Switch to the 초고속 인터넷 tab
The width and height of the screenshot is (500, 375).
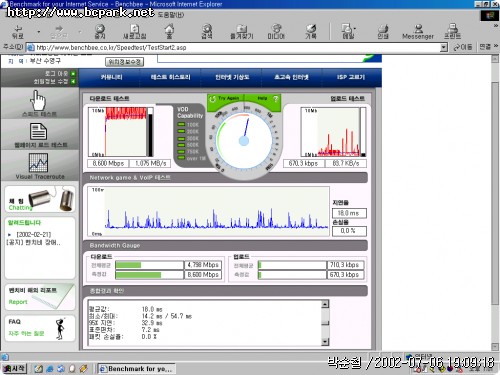(292, 77)
